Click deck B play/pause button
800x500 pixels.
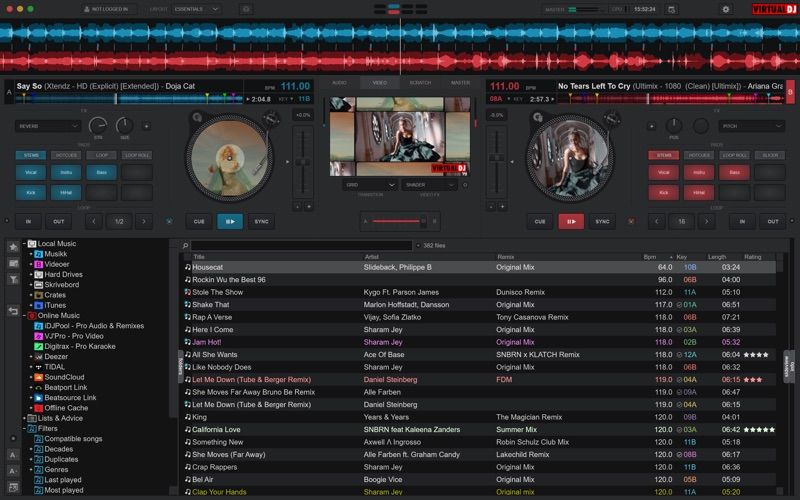(571, 221)
